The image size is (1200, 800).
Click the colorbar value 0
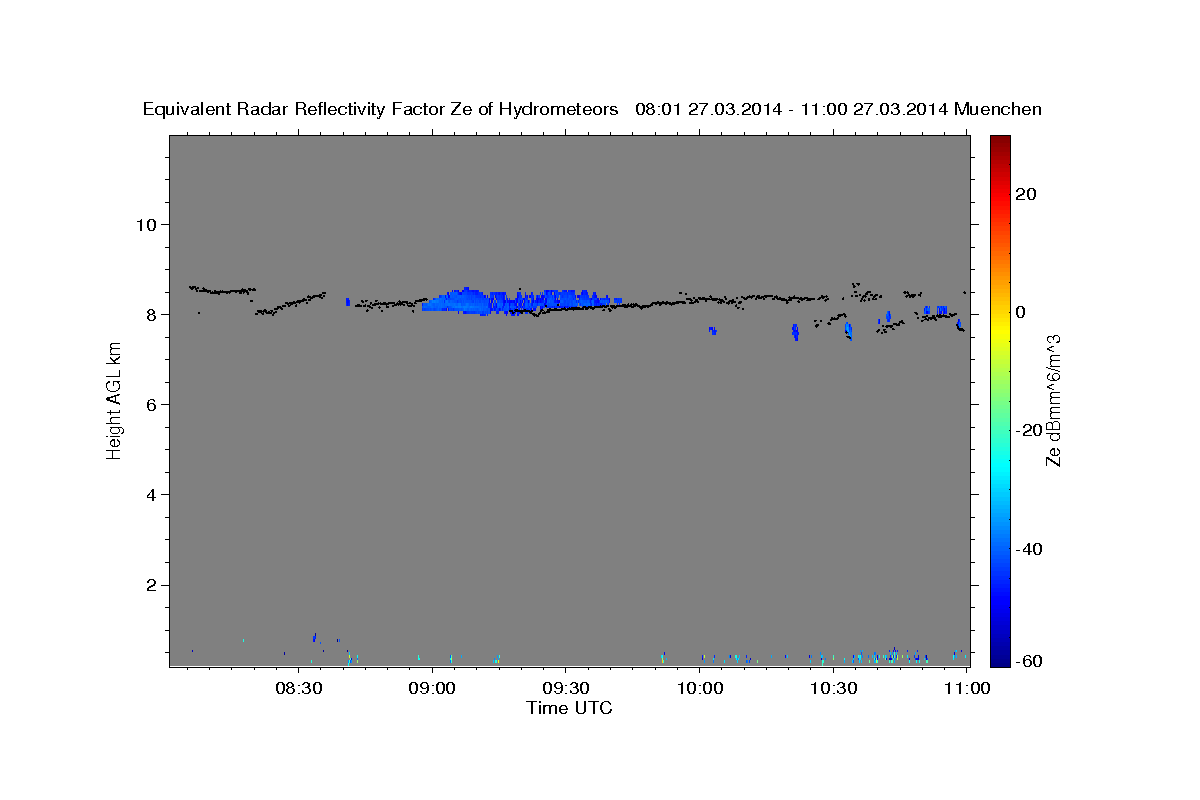point(1021,312)
